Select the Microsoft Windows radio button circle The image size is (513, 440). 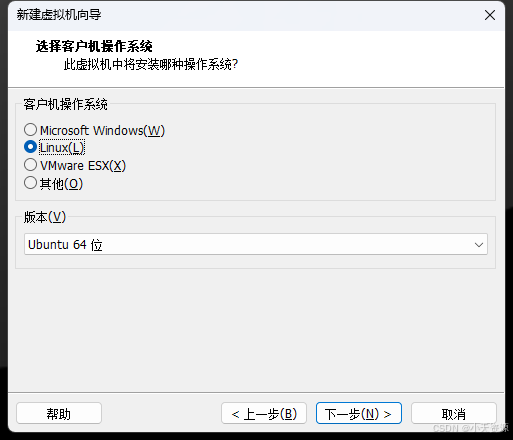coord(30,130)
